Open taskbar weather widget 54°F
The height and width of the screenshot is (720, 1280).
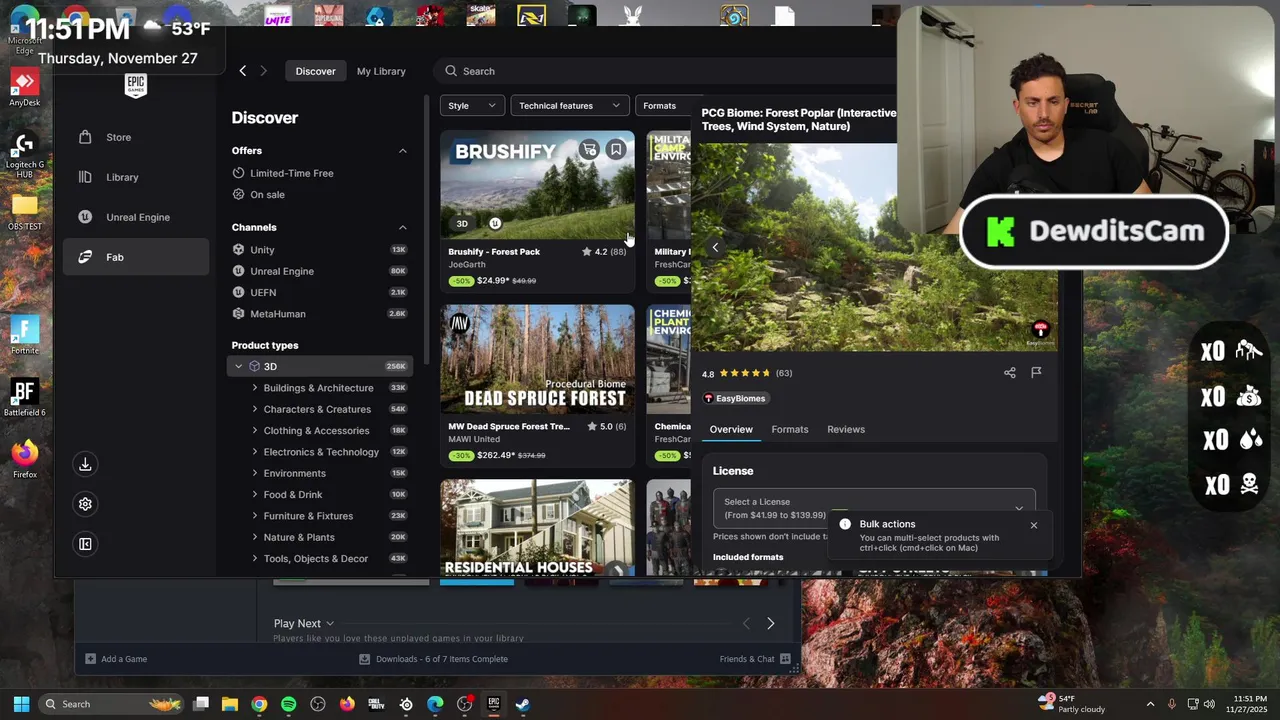pos(1072,704)
